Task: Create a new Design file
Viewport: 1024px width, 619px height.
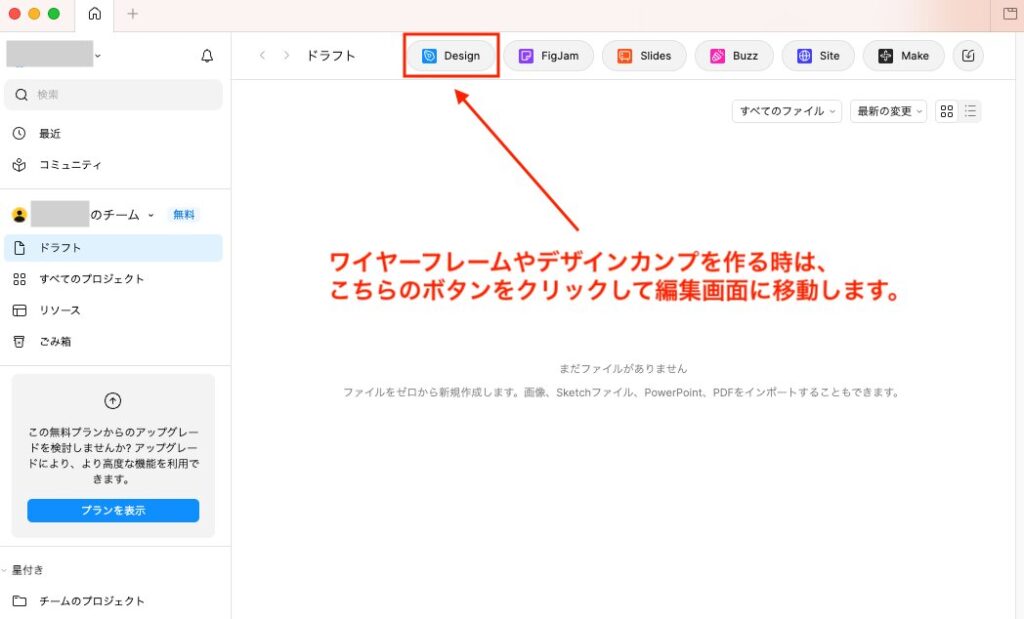Action: coord(451,56)
